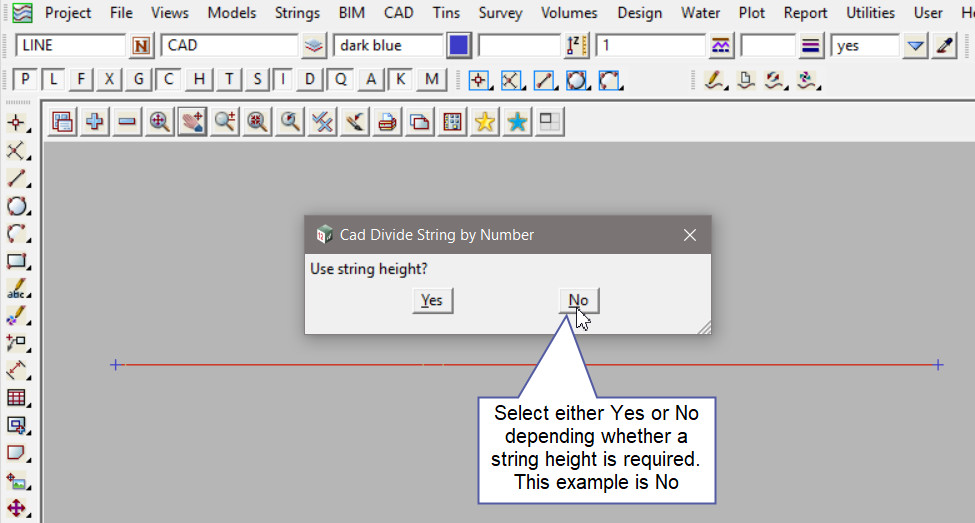975x523 pixels.
Task: Click the overlapping windows icon in view toolbar
Action: 420,122
